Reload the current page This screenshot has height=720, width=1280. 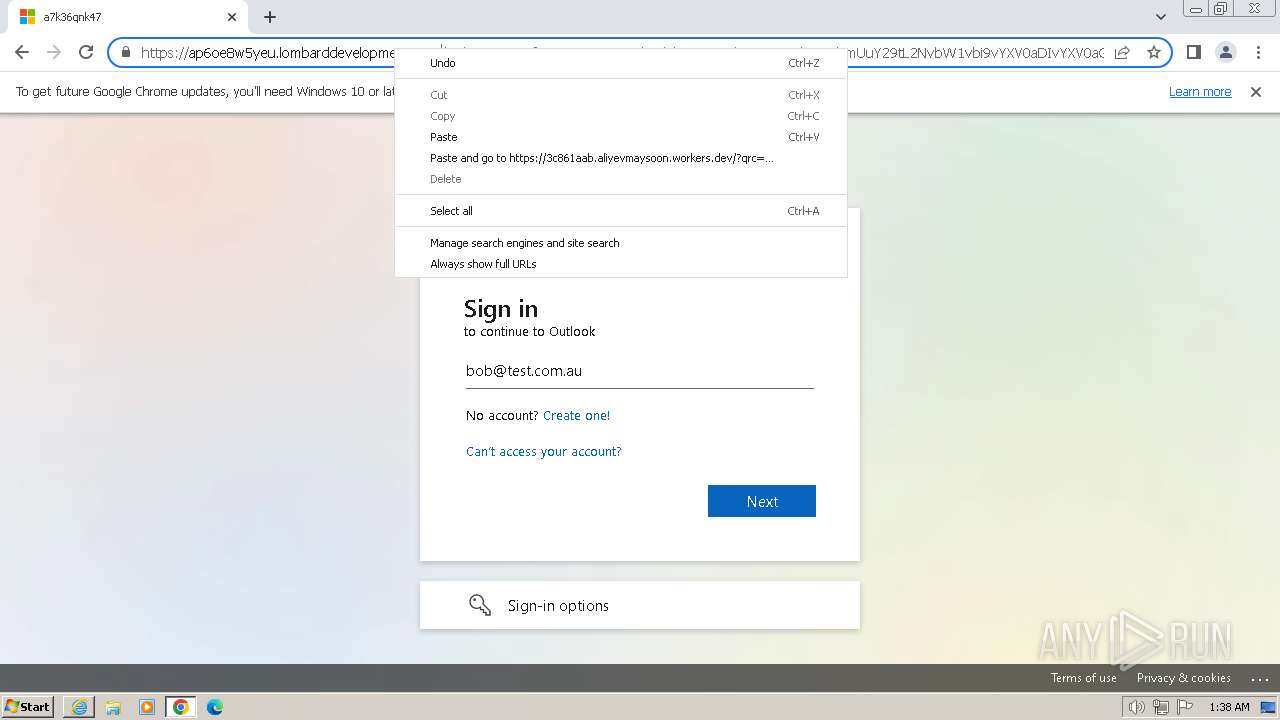tap(86, 52)
